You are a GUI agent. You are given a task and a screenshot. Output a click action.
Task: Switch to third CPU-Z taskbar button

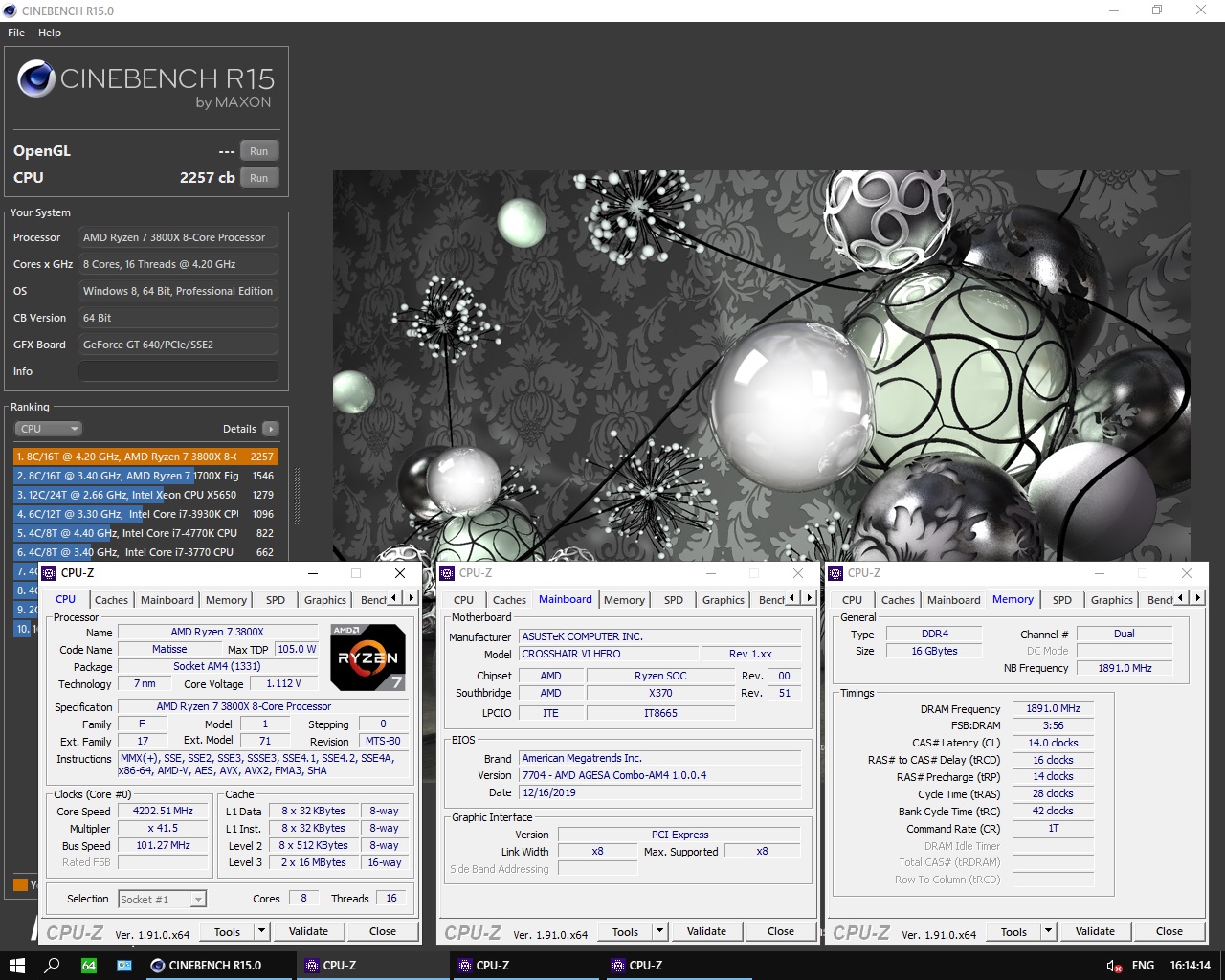pos(679,965)
